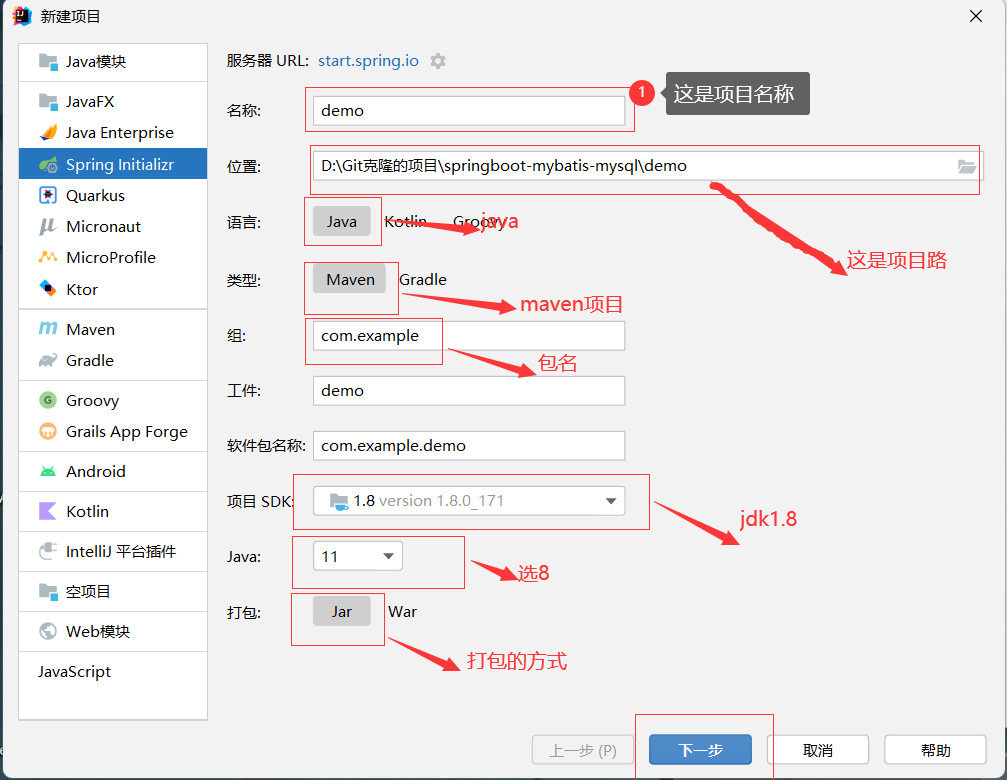Click the Quarkus logo icon
Viewport: 1007px width, 780px height.
tap(48, 195)
